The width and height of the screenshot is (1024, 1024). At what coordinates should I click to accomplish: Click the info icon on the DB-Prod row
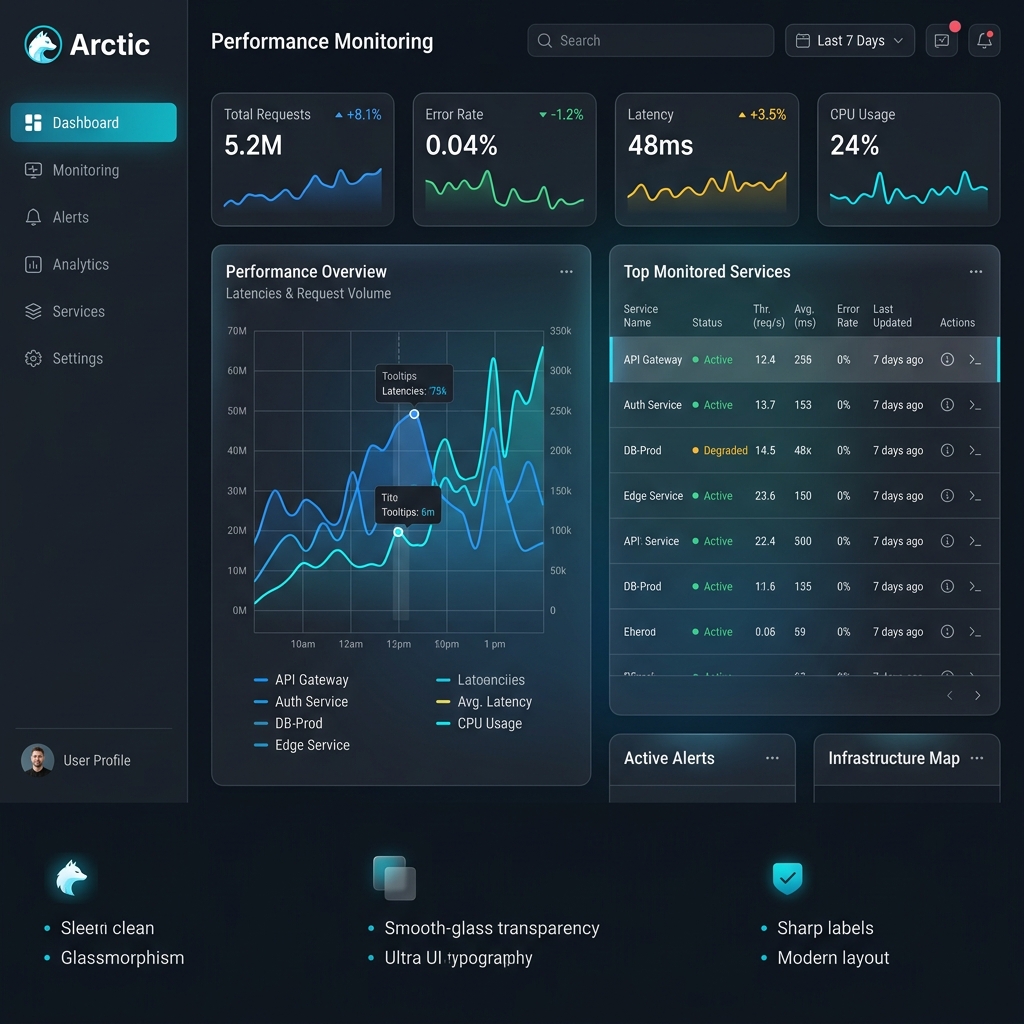[947, 450]
